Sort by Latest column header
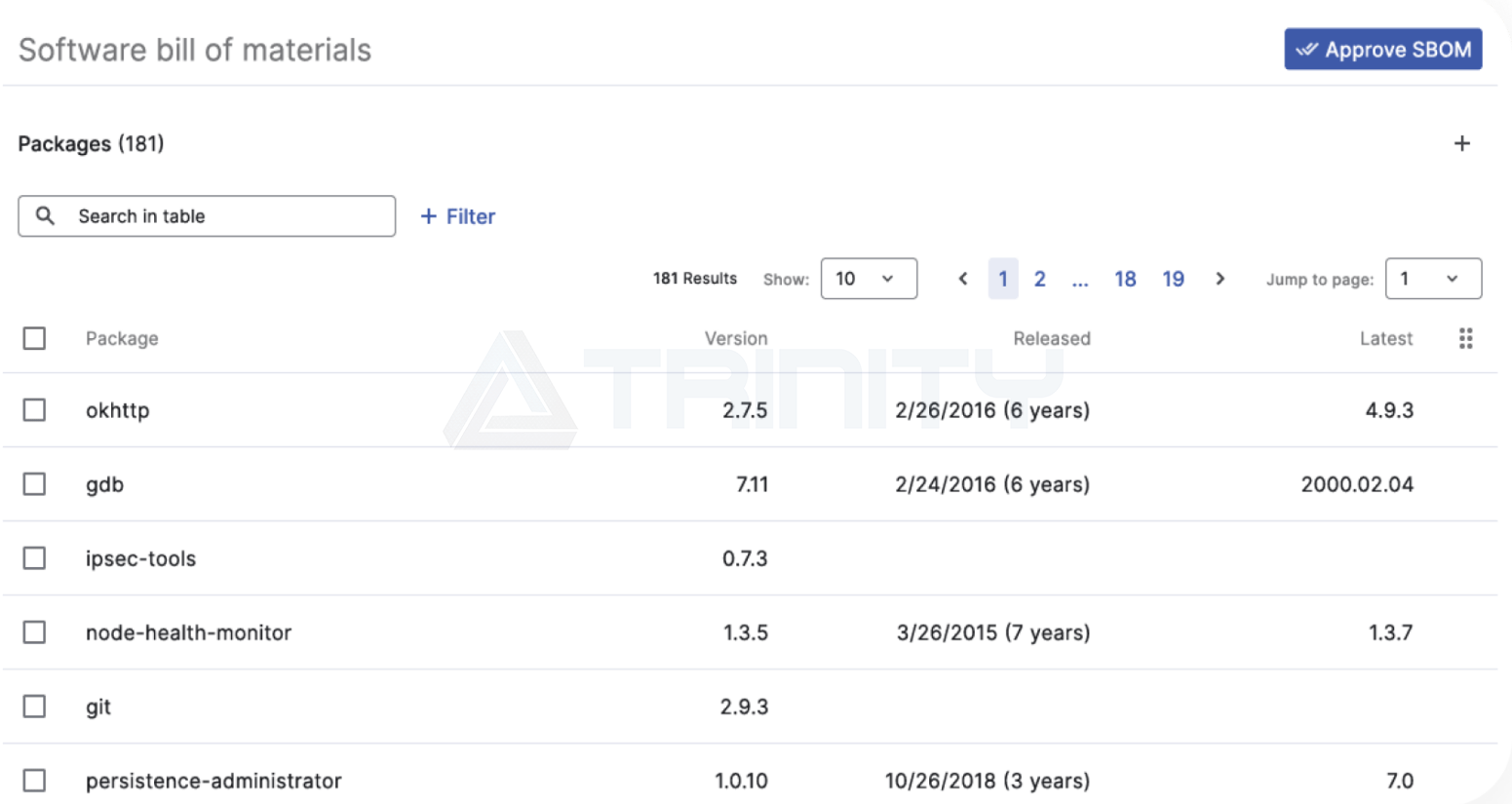The width and height of the screenshot is (1512, 804). pyautogui.click(x=1386, y=338)
